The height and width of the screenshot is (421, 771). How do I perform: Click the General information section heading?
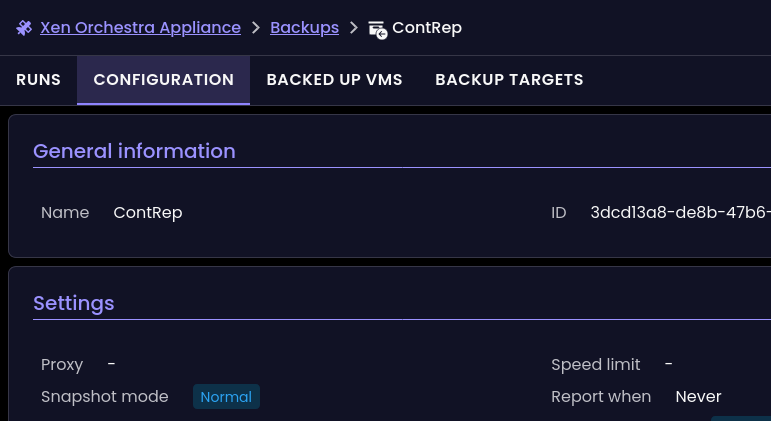[134, 151]
